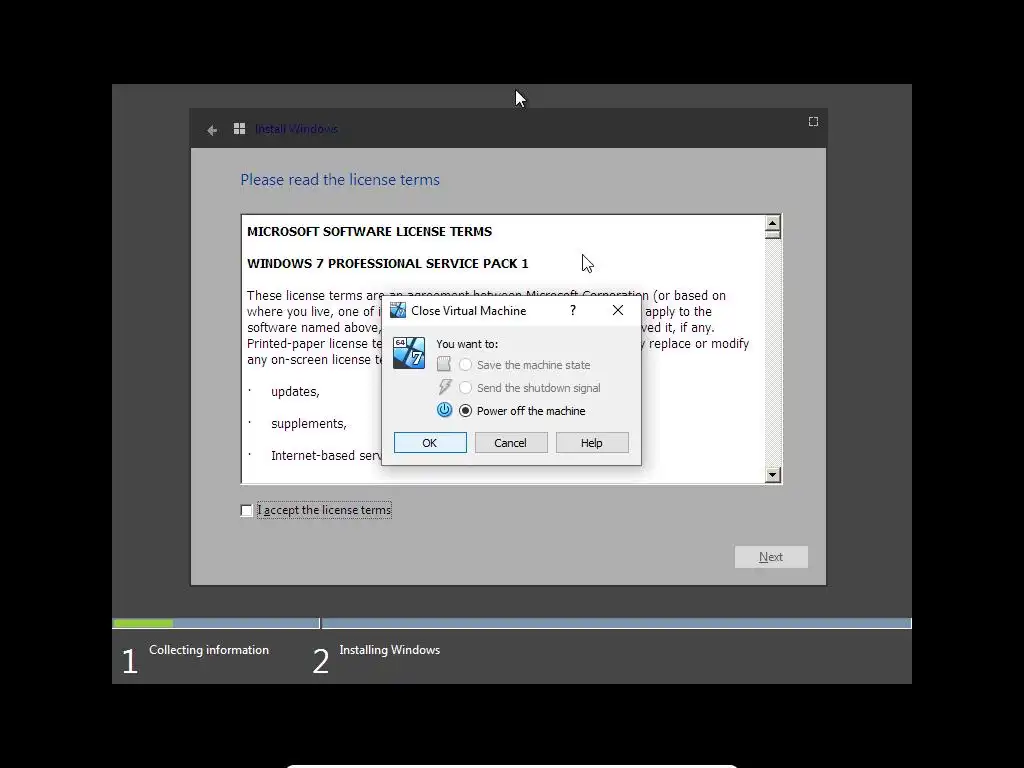The height and width of the screenshot is (768, 1024).
Task: Click the Next button in the installer
Action: (x=771, y=557)
